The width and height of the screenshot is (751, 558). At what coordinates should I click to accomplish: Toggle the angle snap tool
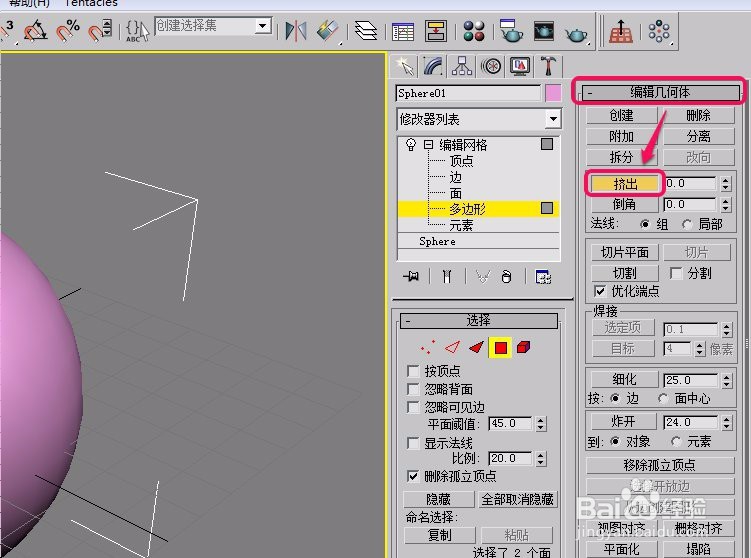[35, 31]
